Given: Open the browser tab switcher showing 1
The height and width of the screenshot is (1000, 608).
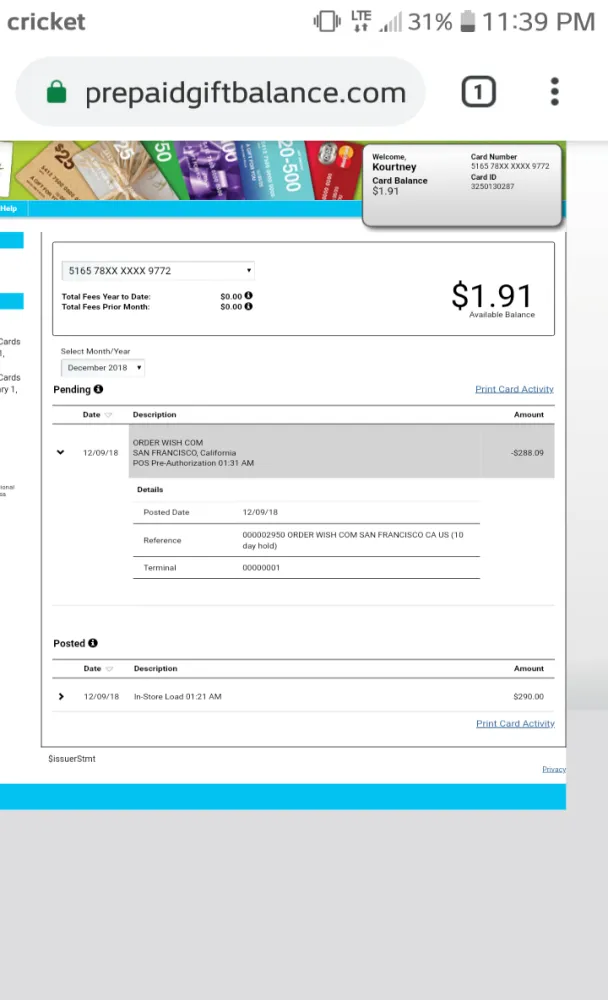Looking at the screenshot, I should pyautogui.click(x=478, y=92).
